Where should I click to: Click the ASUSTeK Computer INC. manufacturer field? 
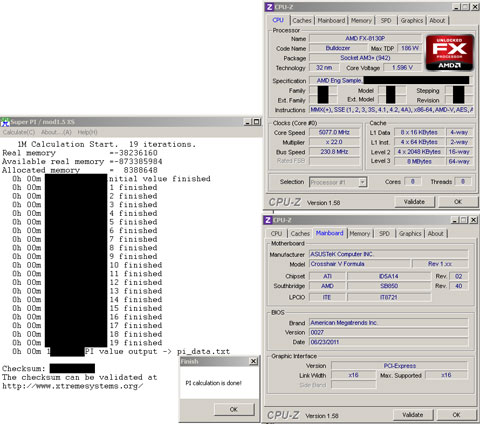point(389,254)
